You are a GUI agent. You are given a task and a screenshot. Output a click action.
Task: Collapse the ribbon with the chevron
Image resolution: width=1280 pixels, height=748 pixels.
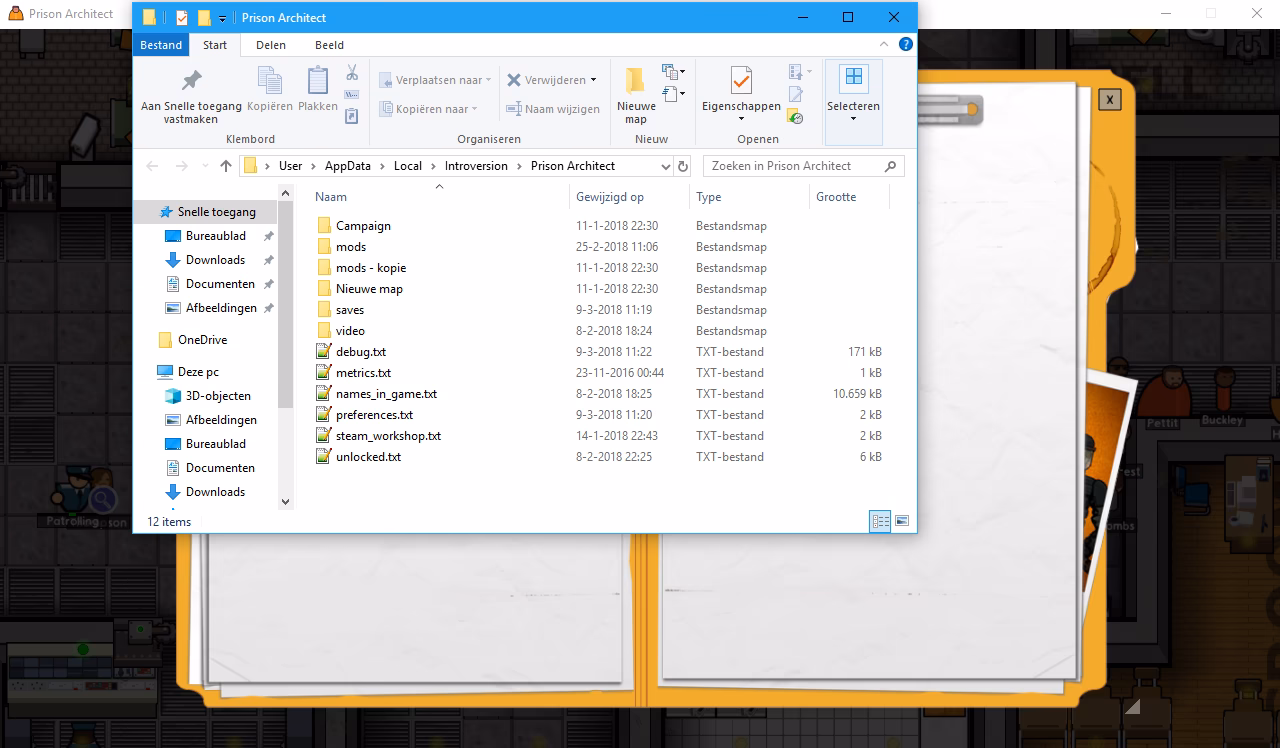click(x=884, y=44)
